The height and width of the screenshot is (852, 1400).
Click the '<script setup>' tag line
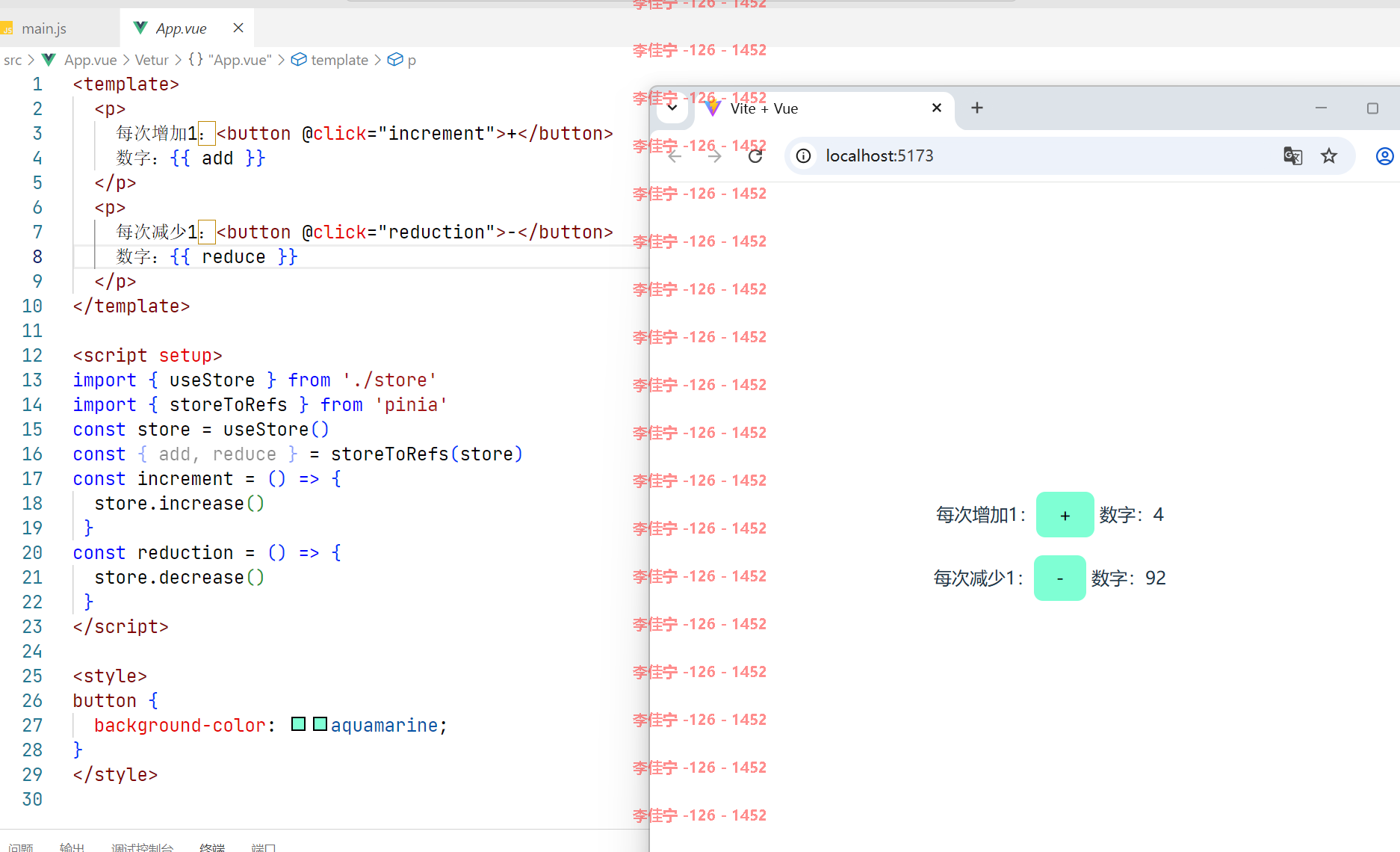147,355
